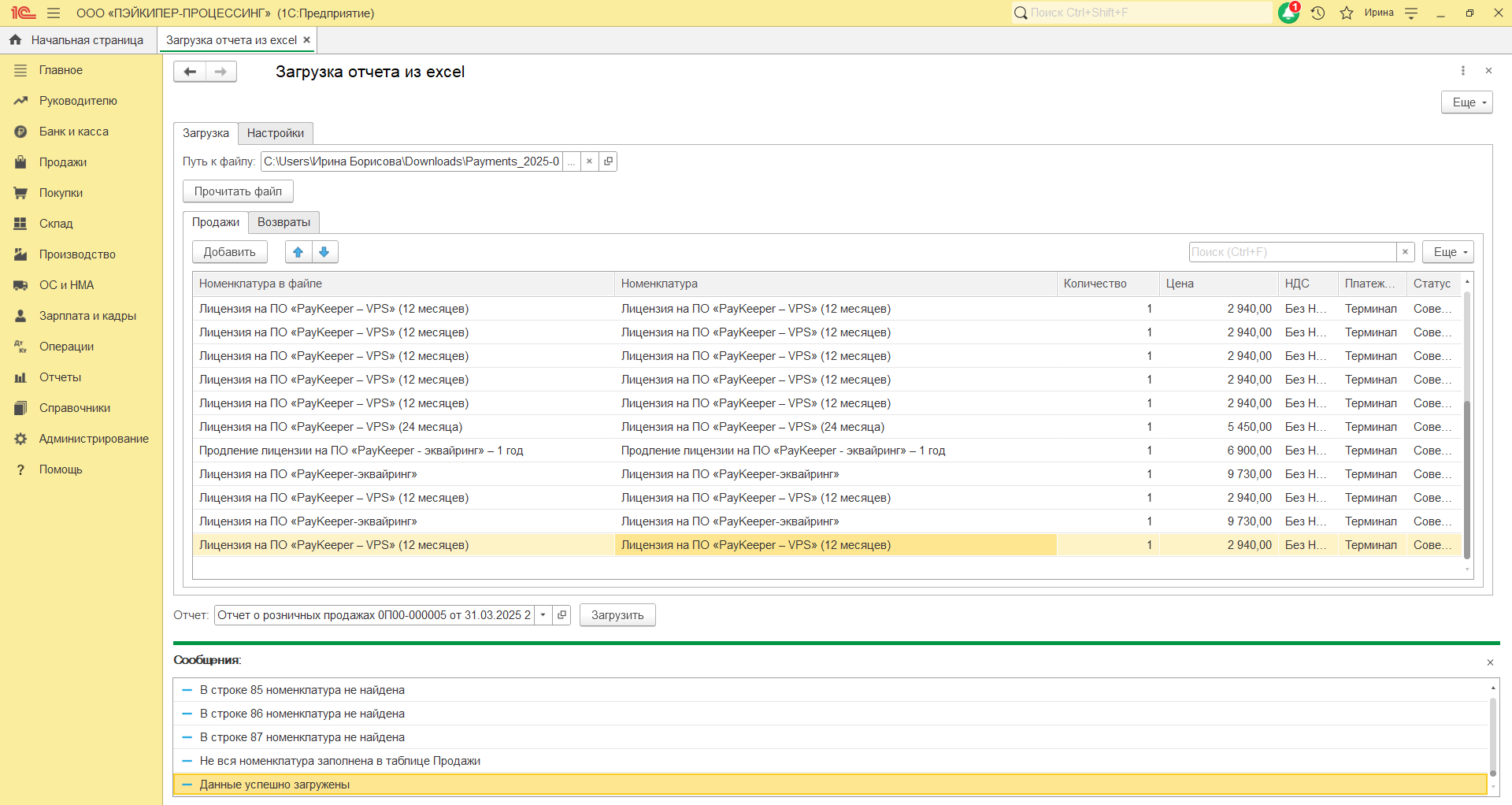Screen dimensions: 1512x805
Task: Click the Отчет selection field
Action: 375,615
